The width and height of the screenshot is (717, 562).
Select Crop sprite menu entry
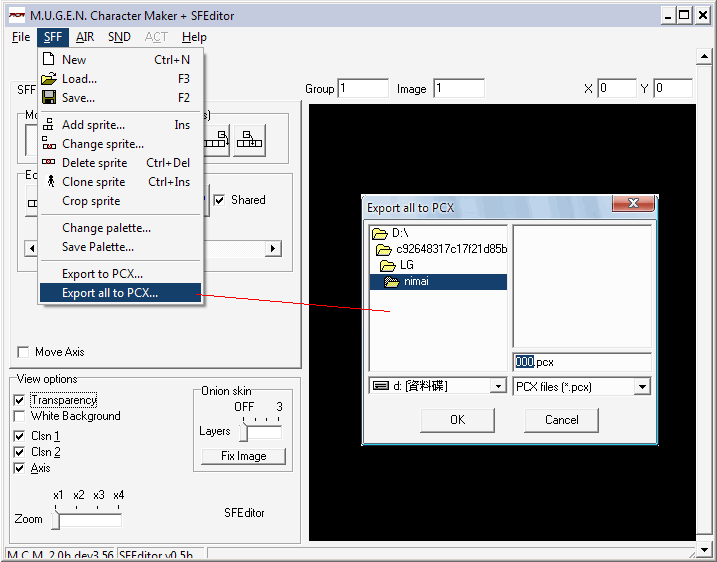coord(120,201)
